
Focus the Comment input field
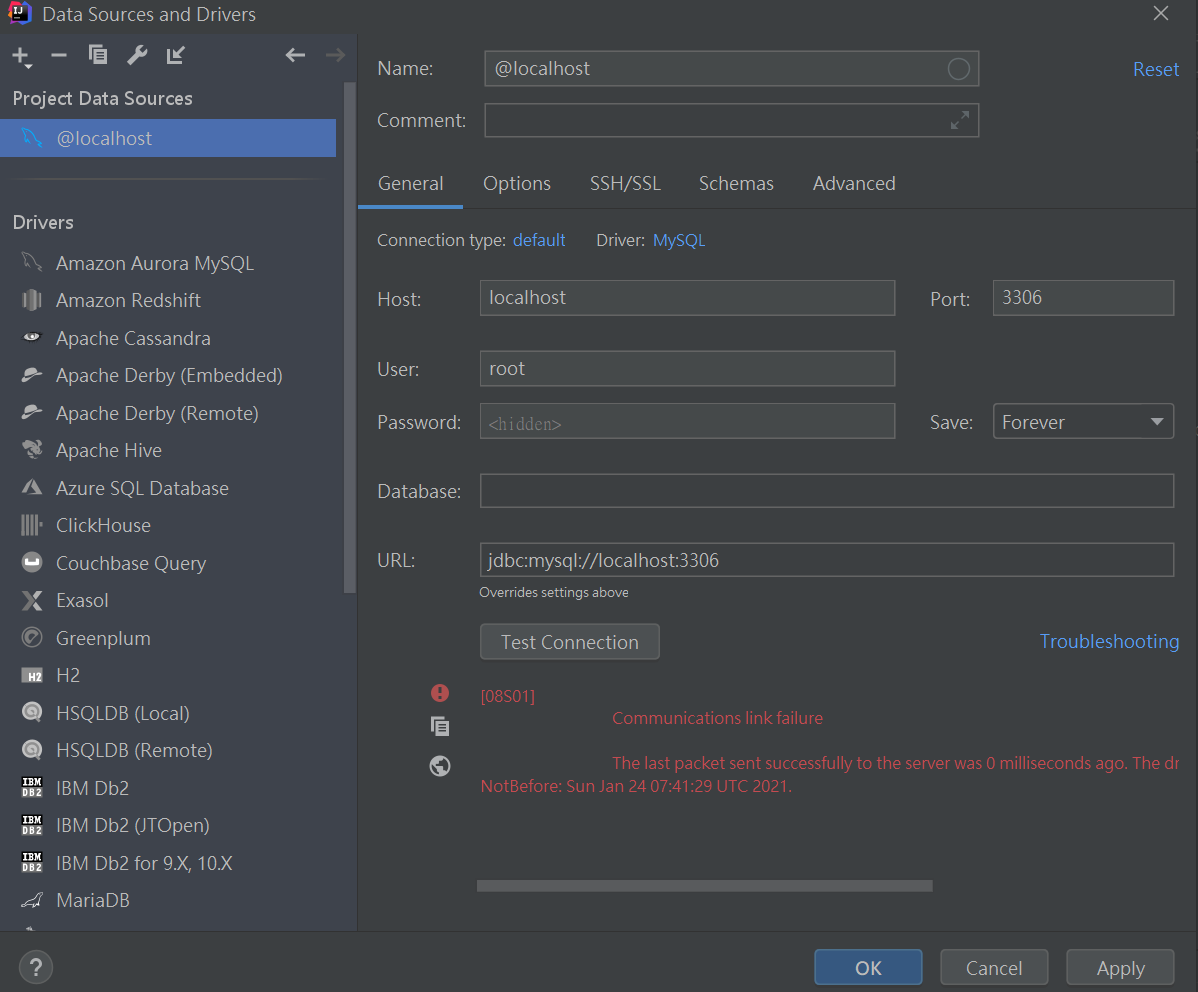(731, 120)
